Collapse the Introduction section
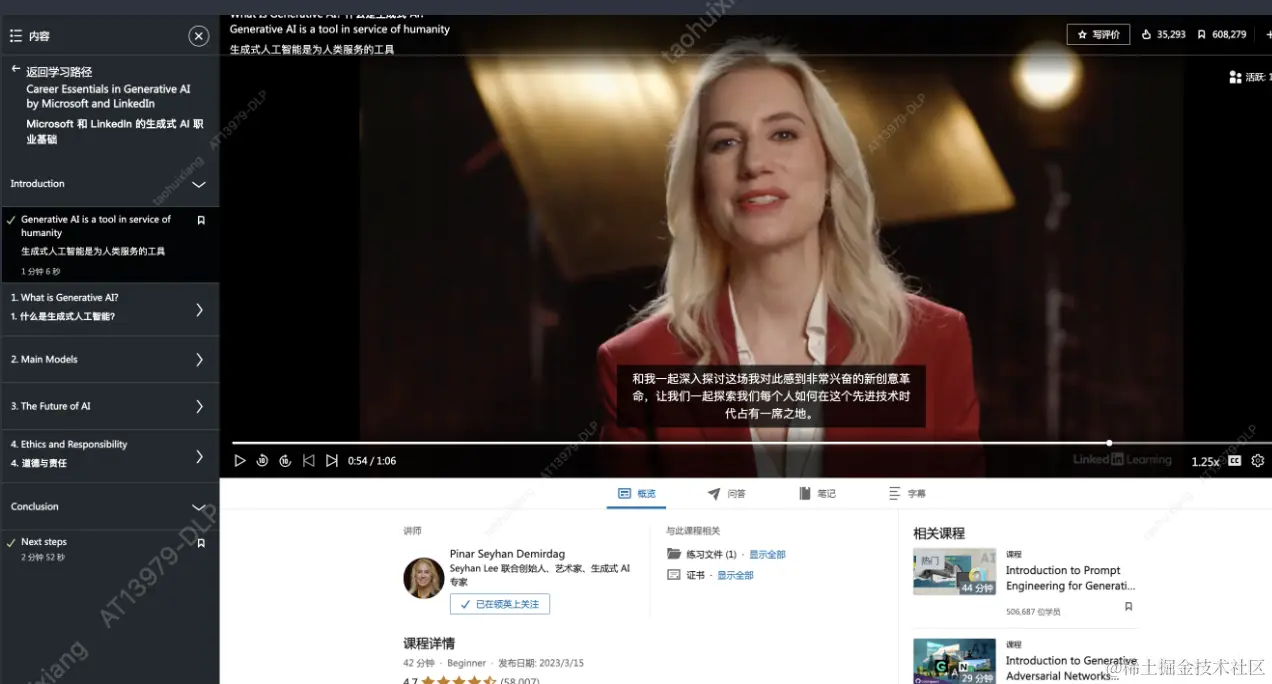Viewport: 1272px width, 684px height. coord(199,184)
